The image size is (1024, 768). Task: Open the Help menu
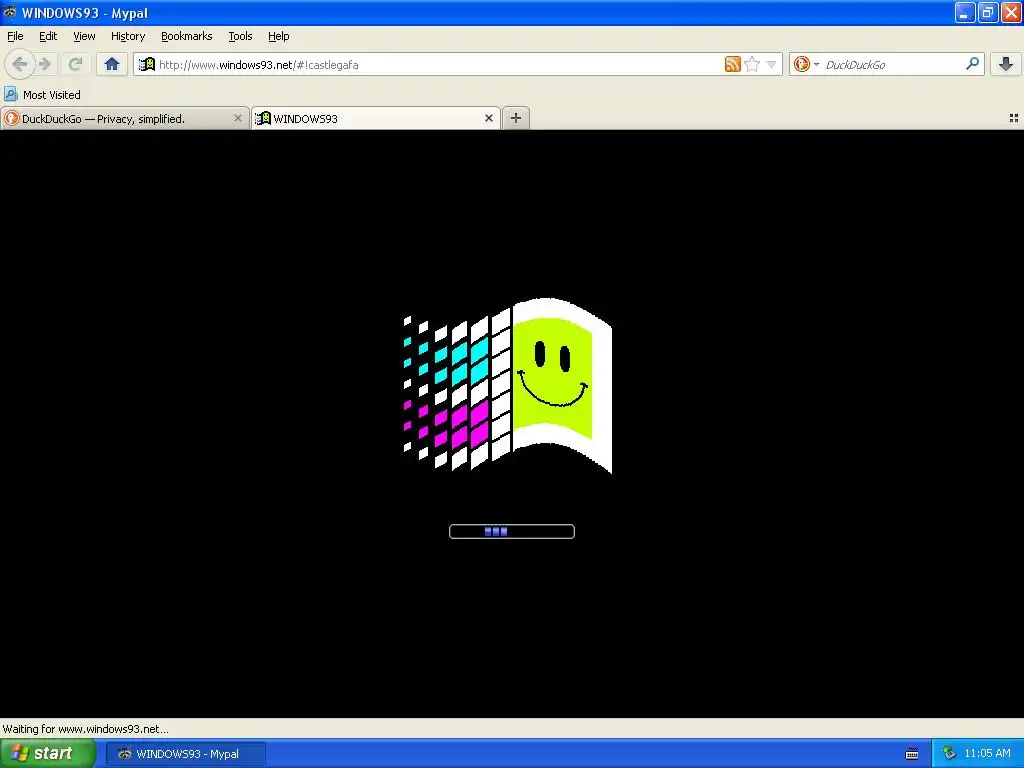[279, 36]
